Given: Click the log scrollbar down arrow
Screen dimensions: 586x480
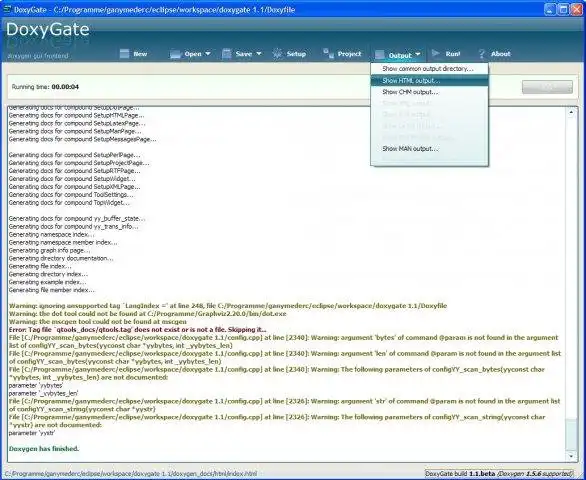Looking at the screenshot, I should (571, 456).
